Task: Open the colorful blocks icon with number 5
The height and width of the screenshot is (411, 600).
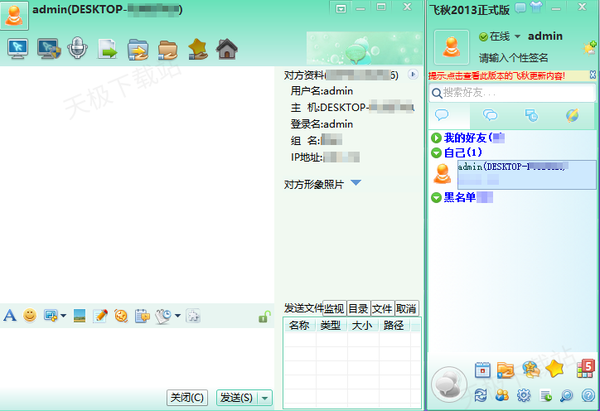Action: pos(585,369)
